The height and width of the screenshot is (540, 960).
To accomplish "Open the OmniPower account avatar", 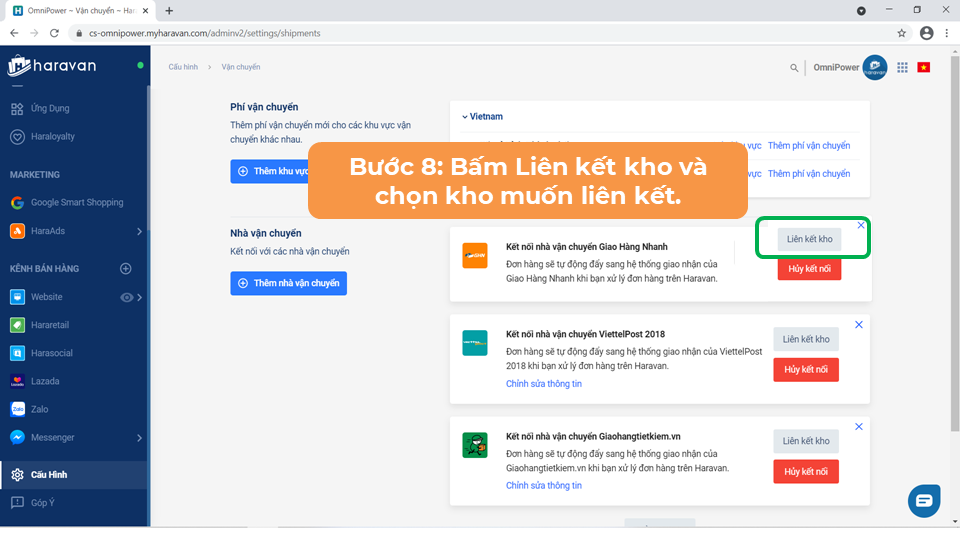I will pos(875,67).
